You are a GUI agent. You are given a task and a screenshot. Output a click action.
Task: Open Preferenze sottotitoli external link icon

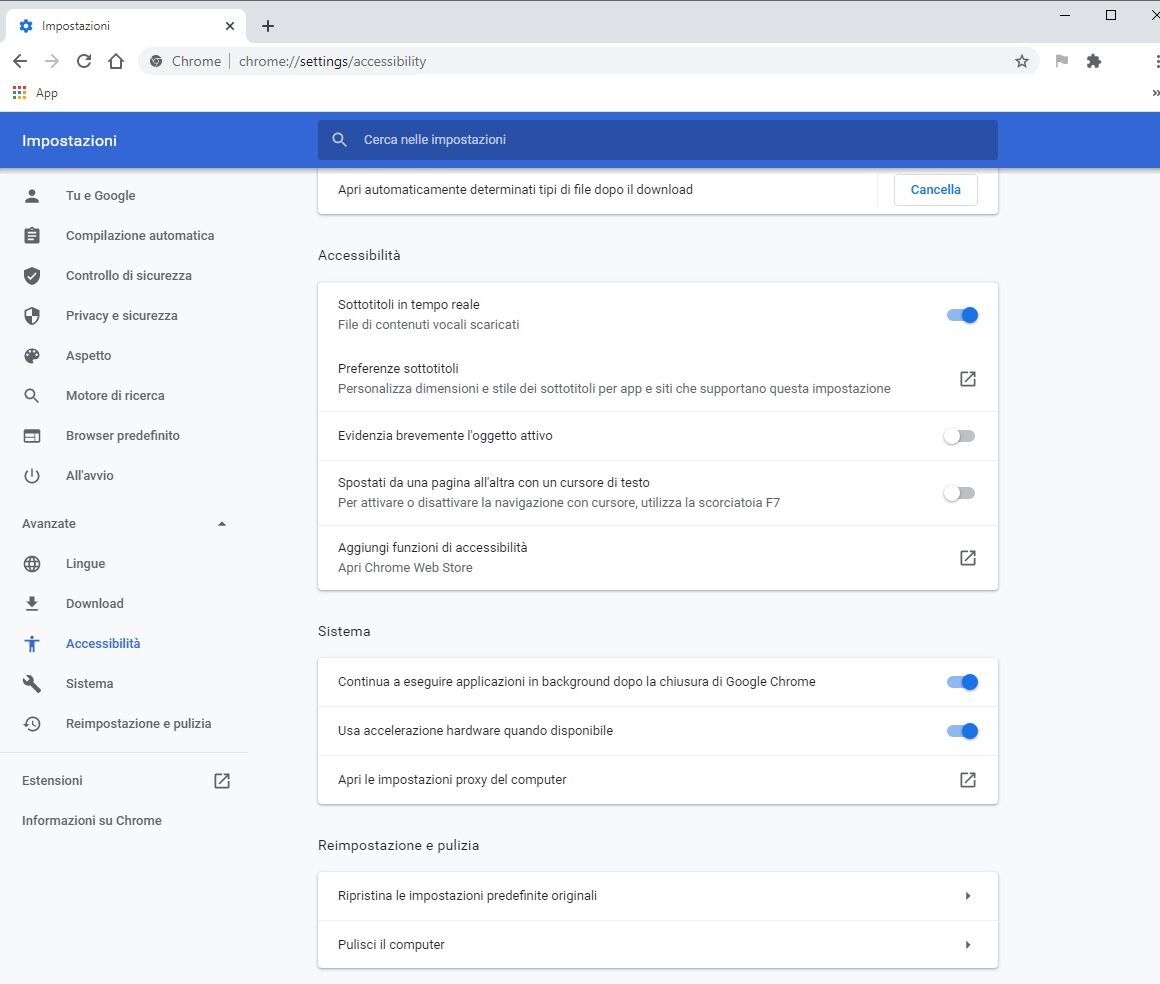pyautogui.click(x=966, y=379)
